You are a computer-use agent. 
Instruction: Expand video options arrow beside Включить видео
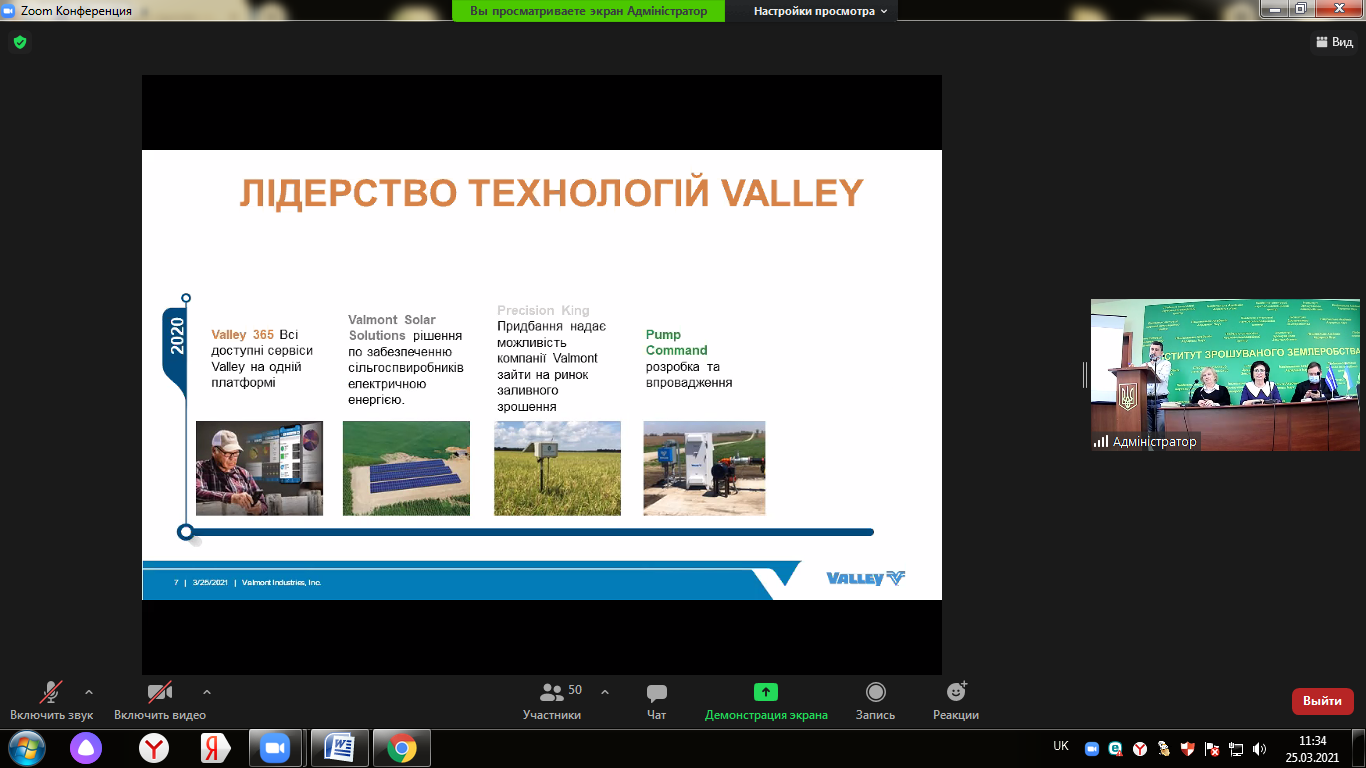(x=207, y=691)
